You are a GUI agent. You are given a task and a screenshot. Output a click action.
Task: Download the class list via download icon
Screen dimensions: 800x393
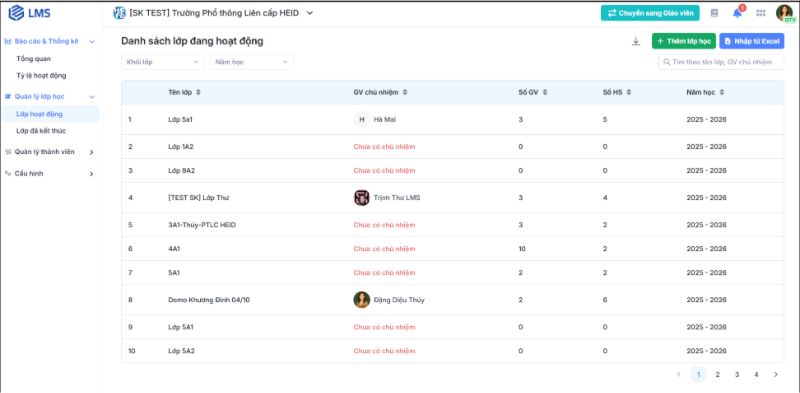[636, 41]
